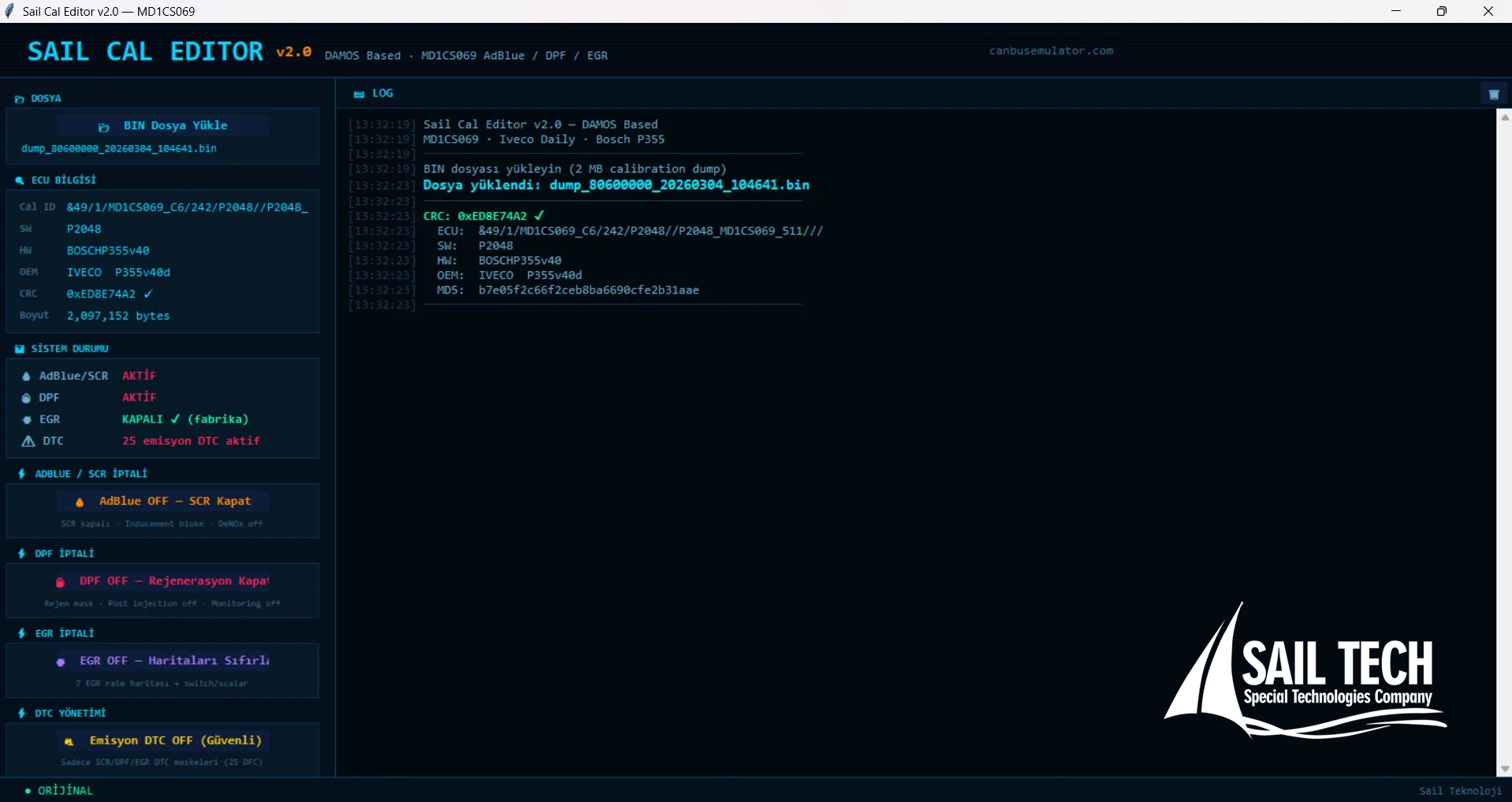Click log line MD1CS069 · Iveco Daily · Bosch P355

544,140
